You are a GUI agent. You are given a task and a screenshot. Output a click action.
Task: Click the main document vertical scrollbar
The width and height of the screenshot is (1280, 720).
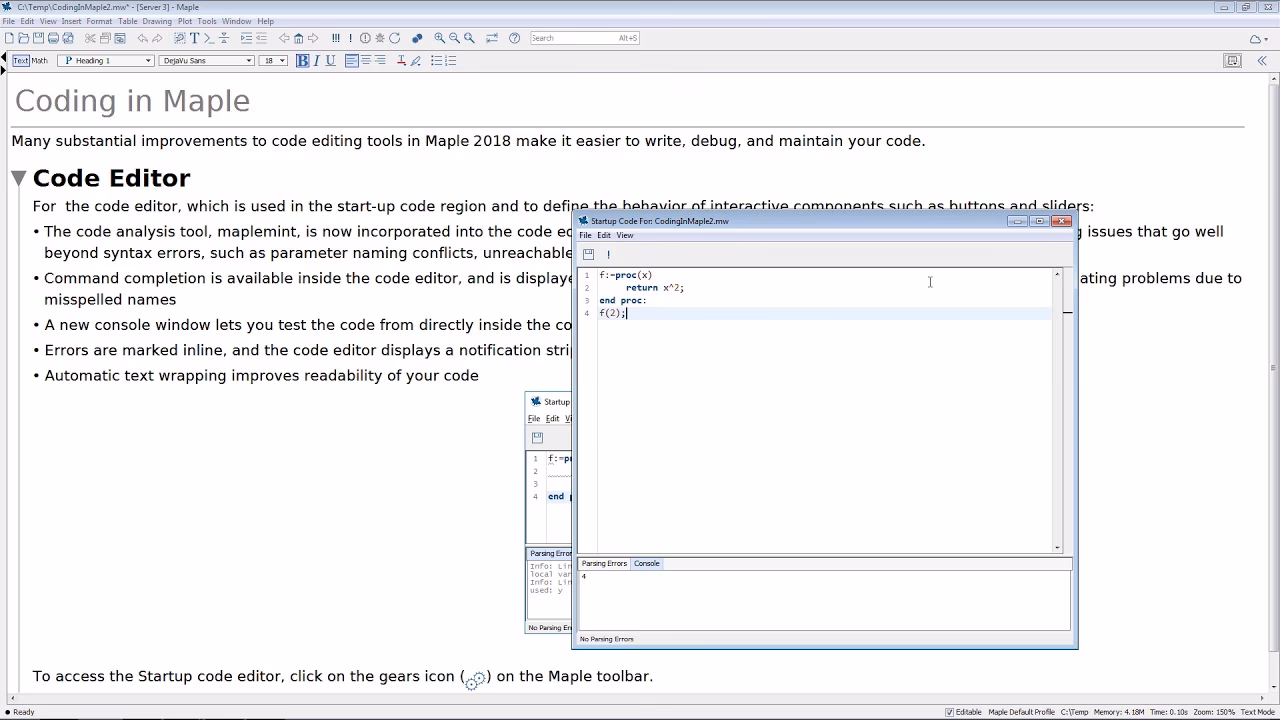coord(1273,380)
